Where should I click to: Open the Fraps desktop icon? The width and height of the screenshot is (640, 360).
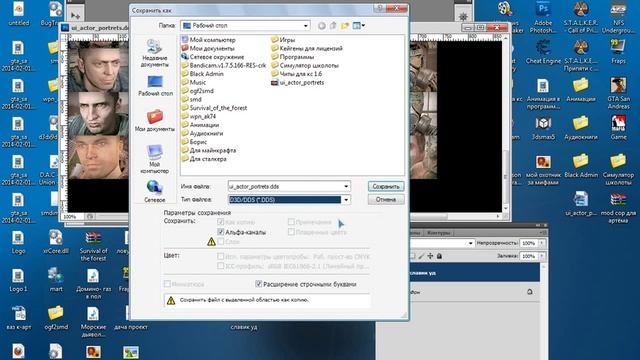618,52
